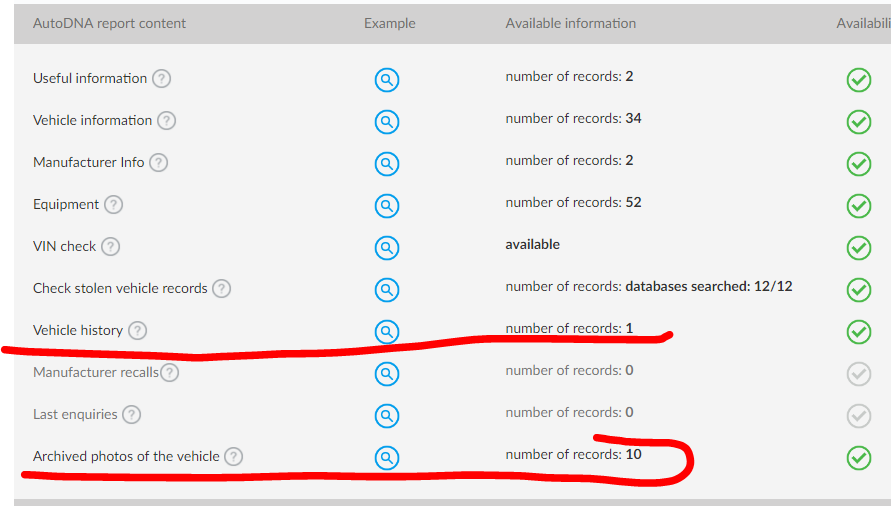891x506 pixels.
Task: Show help for Manufacturer Info
Action: (159, 163)
